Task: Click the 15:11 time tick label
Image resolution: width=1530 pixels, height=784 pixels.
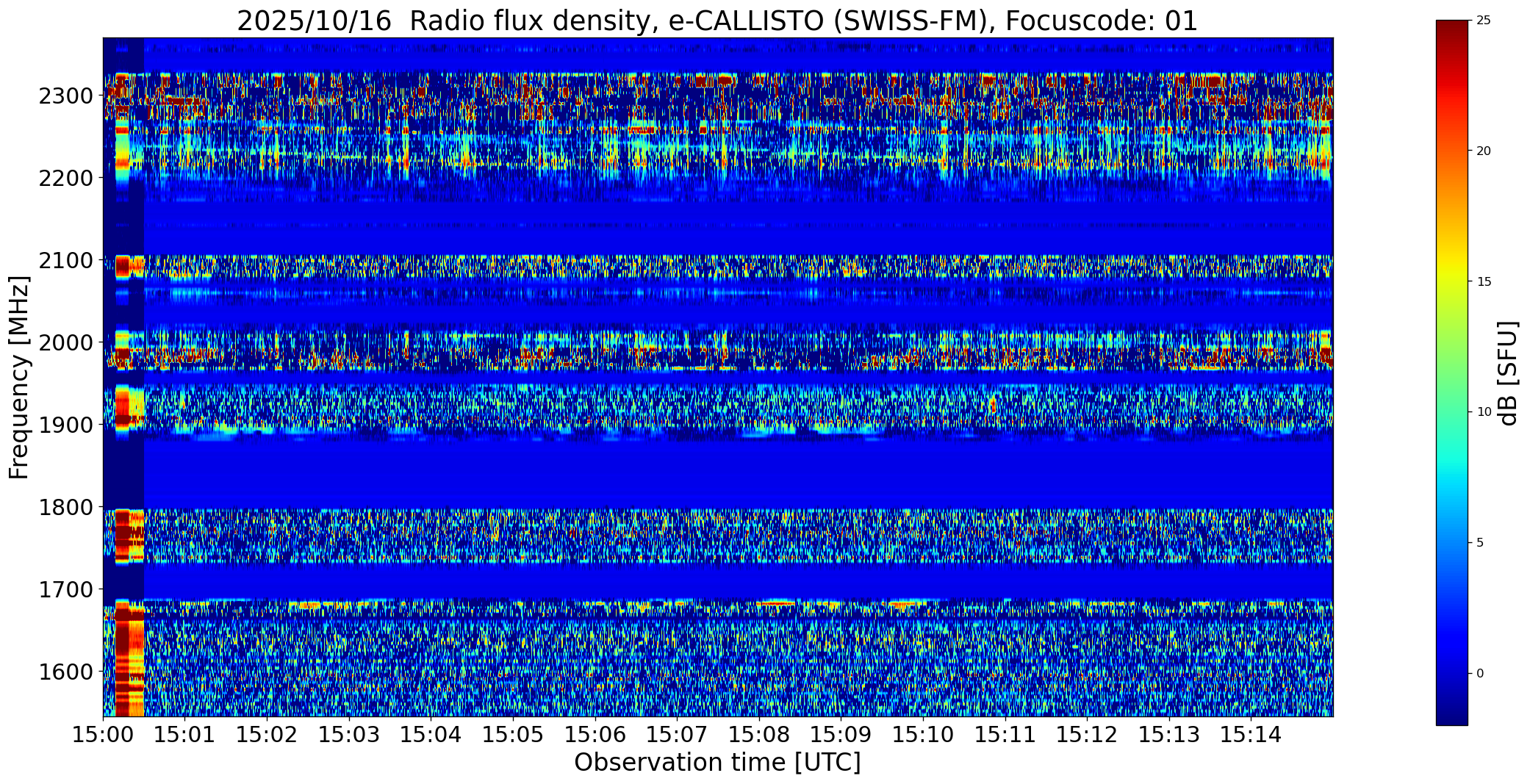Action: coord(1005,734)
